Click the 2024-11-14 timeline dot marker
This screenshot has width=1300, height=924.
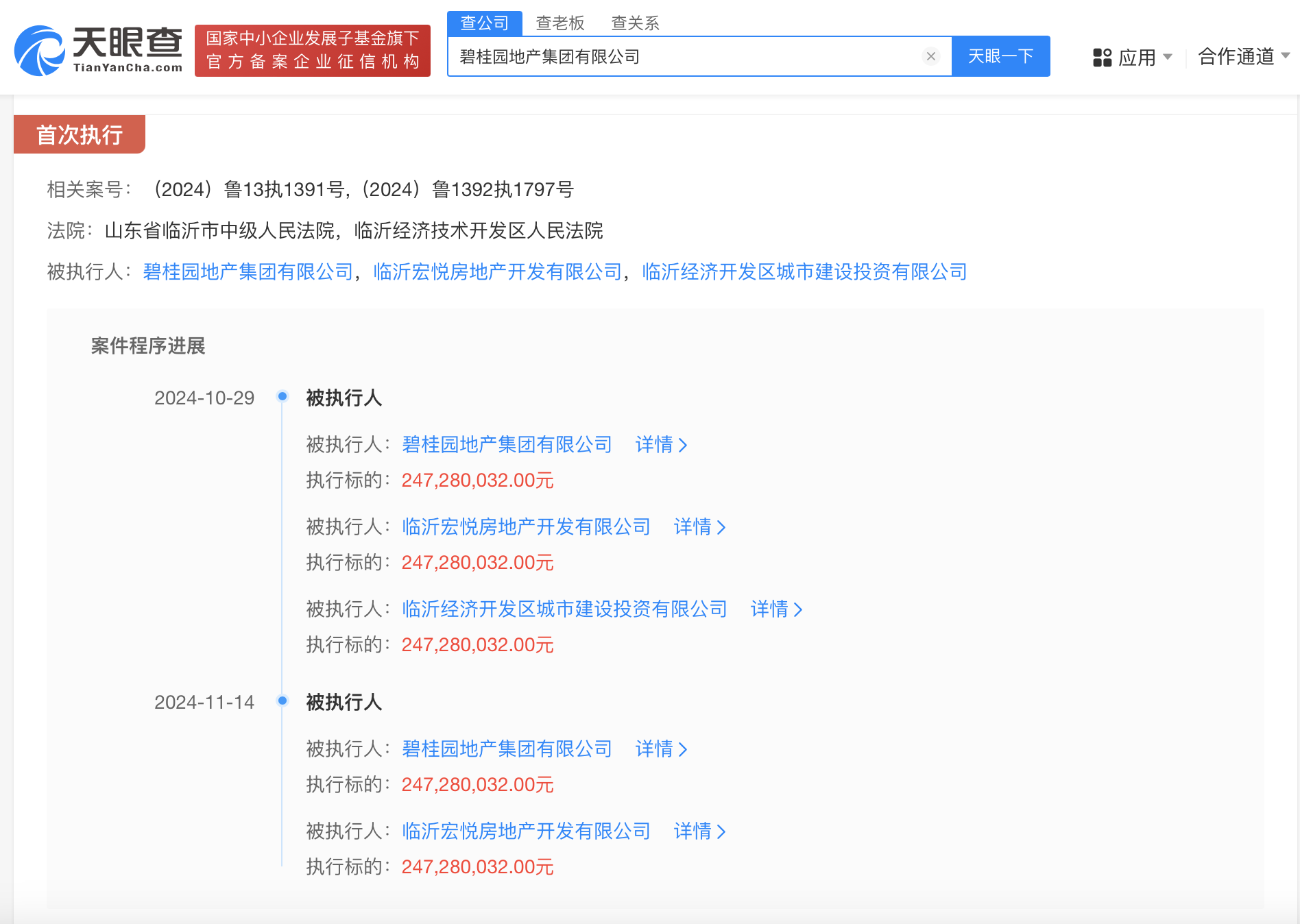point(282,701)
